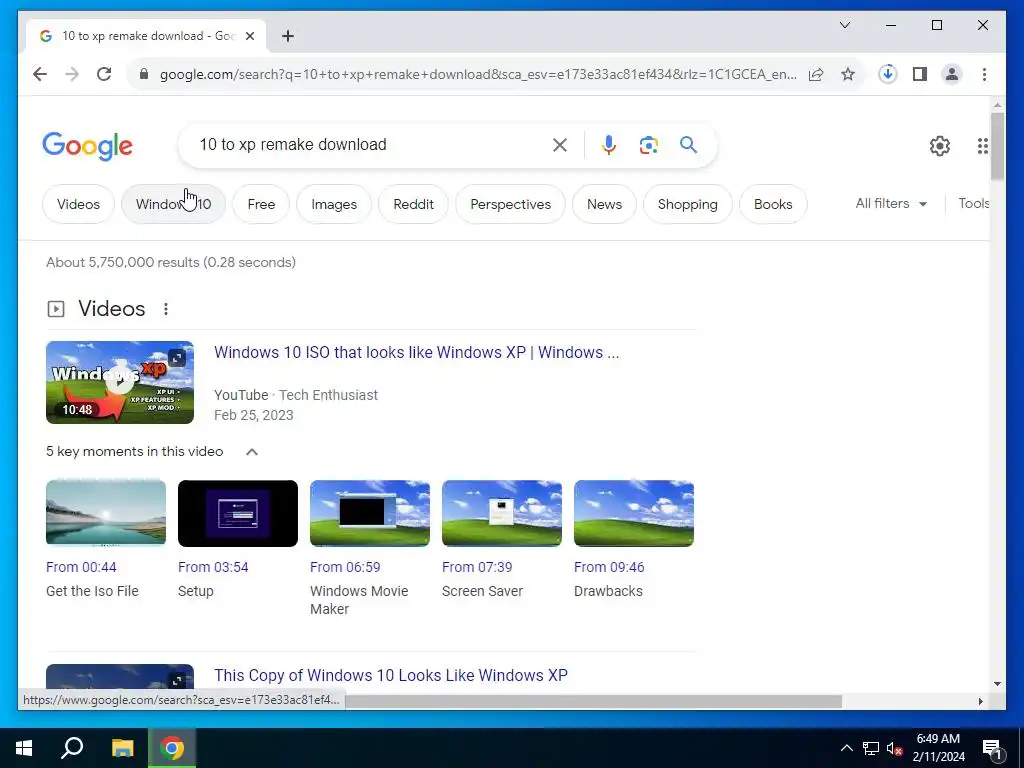Open Videos section three-dot options

point(166,309)
